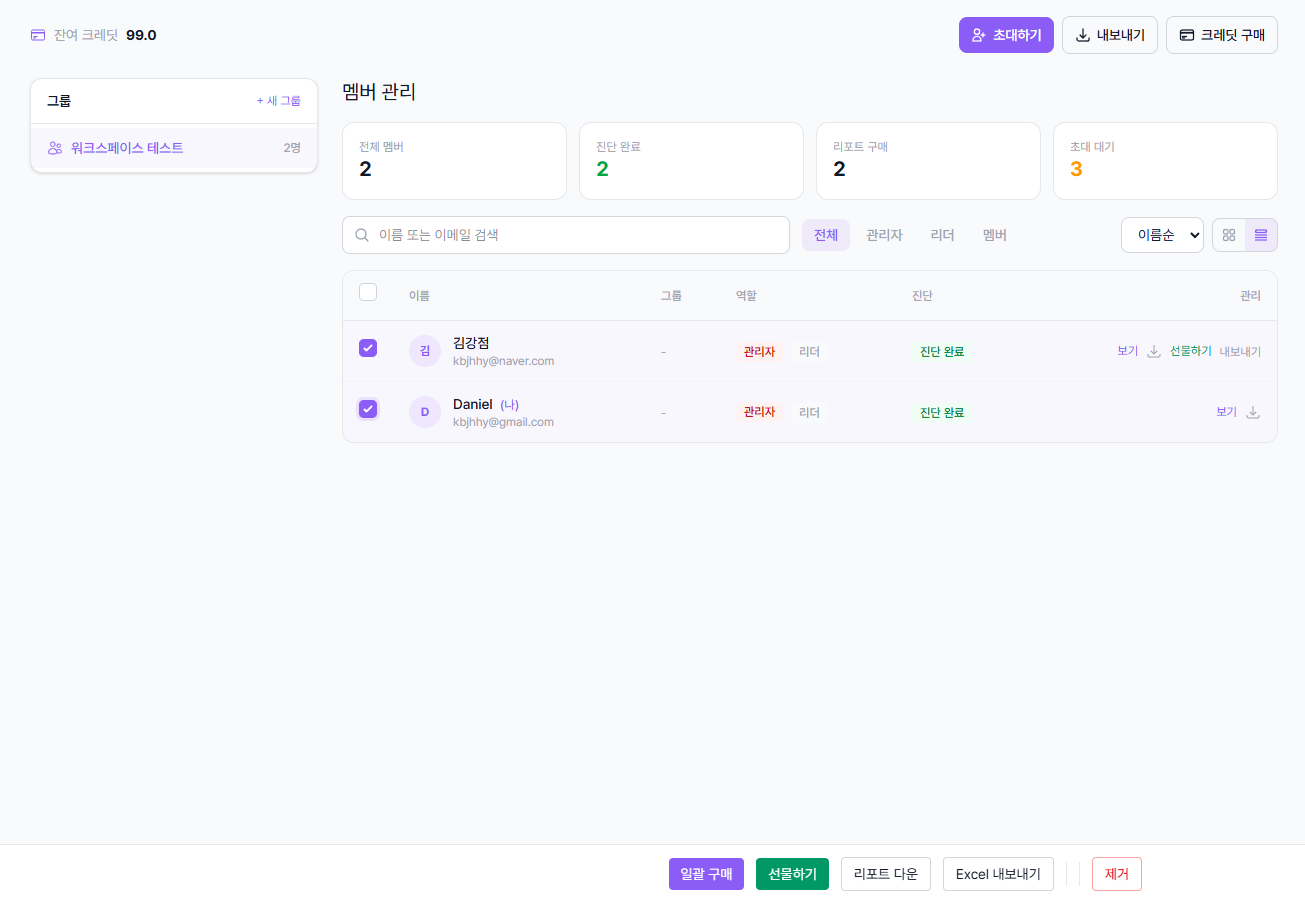Toggle the select-all header checkbox
This screenshot has height=899, width=1305.
coord(368,292)
